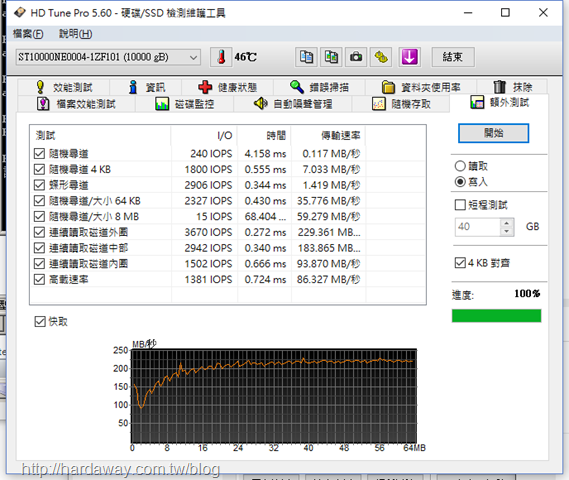569x480 pixels.
Task: Click the copy text to clipboard icon
Action: (306, 57)
